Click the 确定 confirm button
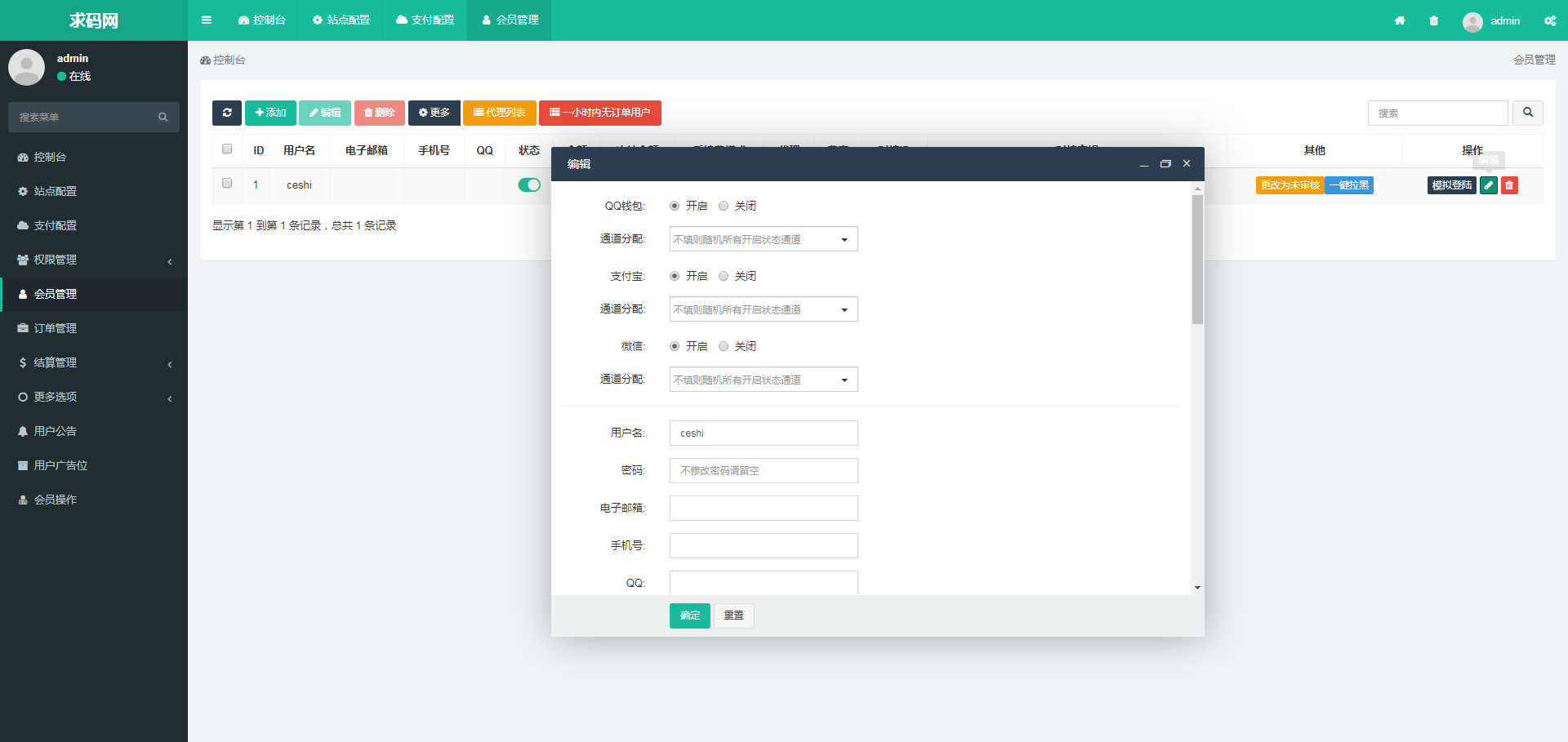The height and width of the screenshot is (742, 1568). pyautogui.click(x=689, y=615)
